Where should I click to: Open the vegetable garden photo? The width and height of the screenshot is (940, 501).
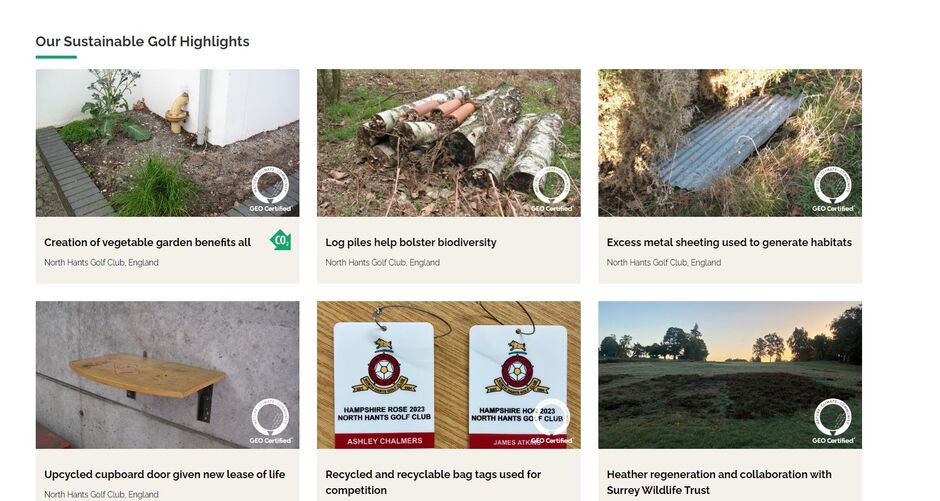tap(167, 143)
